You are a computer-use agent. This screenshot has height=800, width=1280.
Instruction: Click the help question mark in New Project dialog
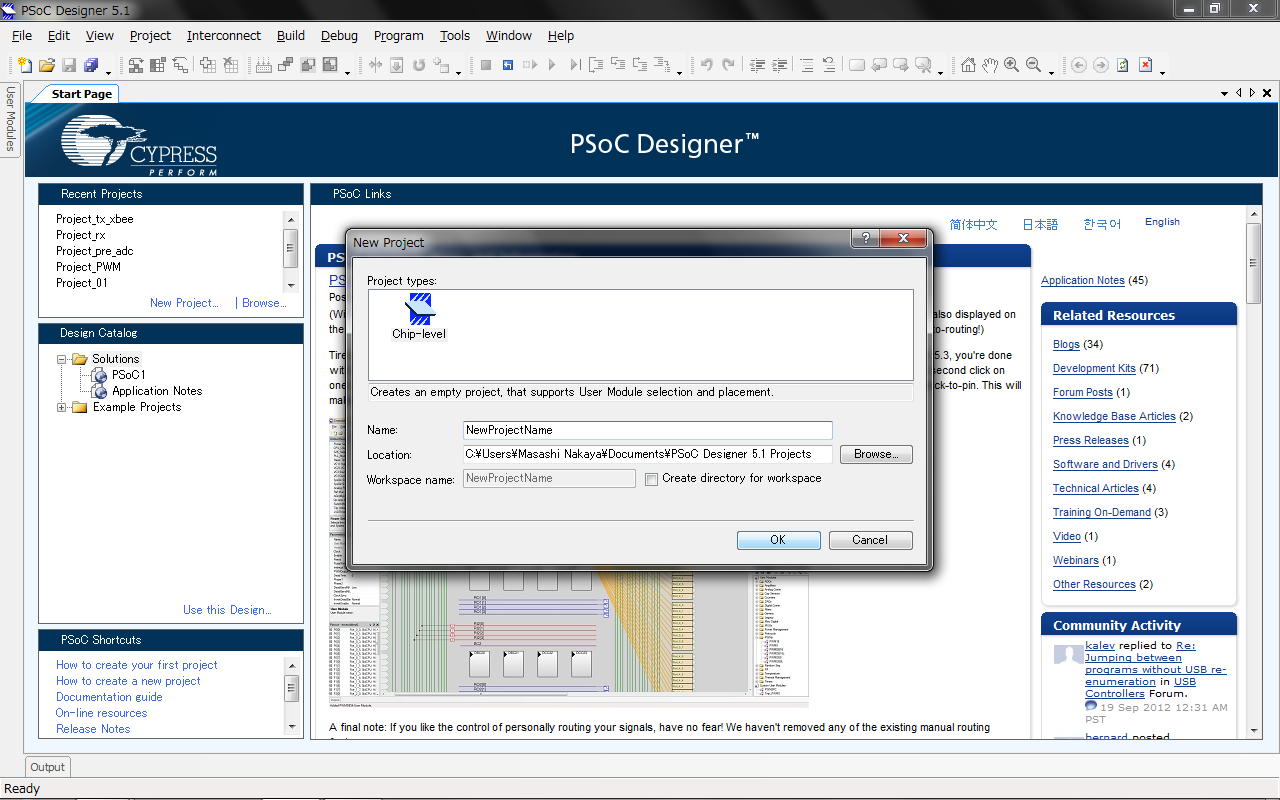pyautogui.click(x=865, y=238)
